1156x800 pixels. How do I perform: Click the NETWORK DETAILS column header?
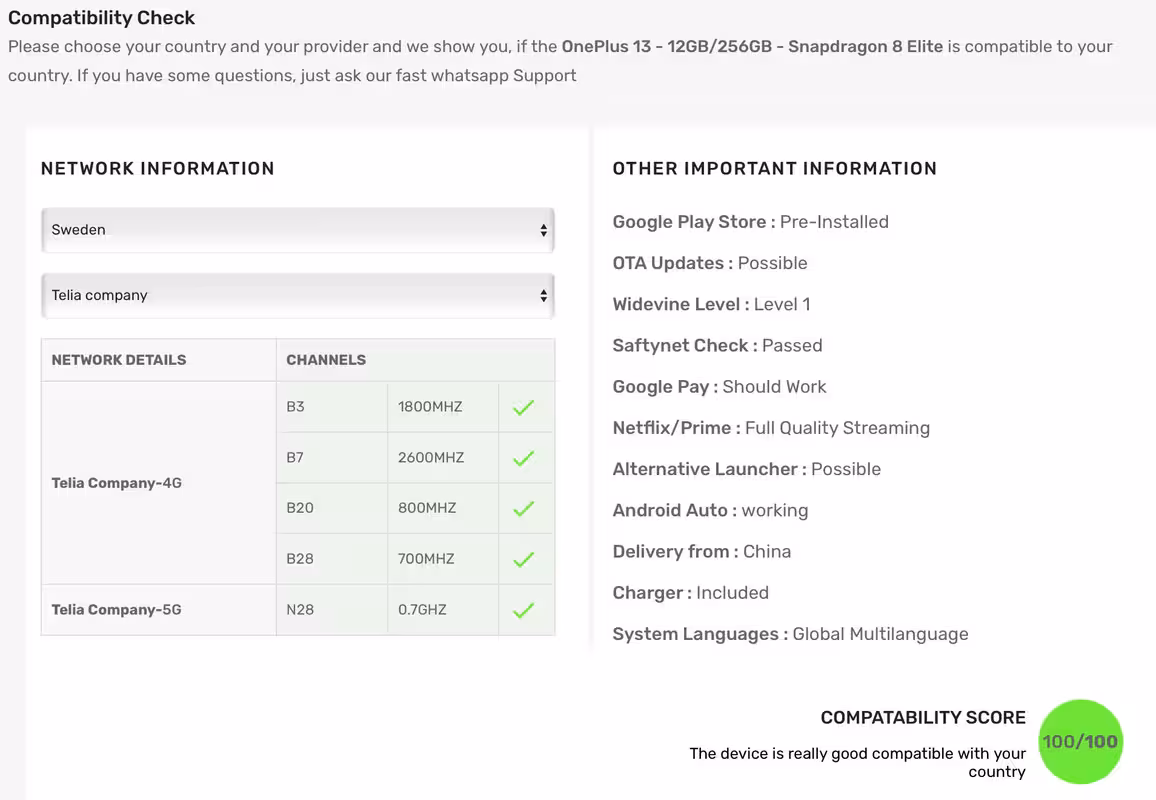[119, 360]
